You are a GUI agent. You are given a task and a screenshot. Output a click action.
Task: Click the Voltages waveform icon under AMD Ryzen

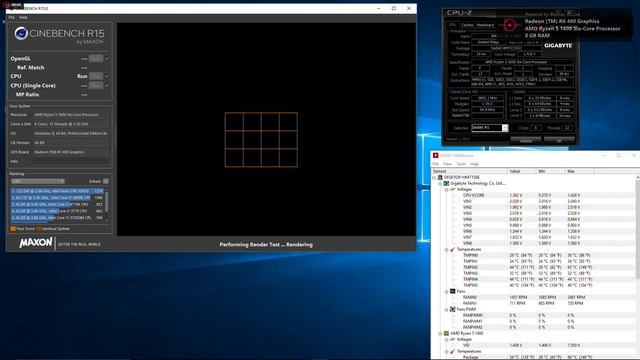tap(453, 340)
